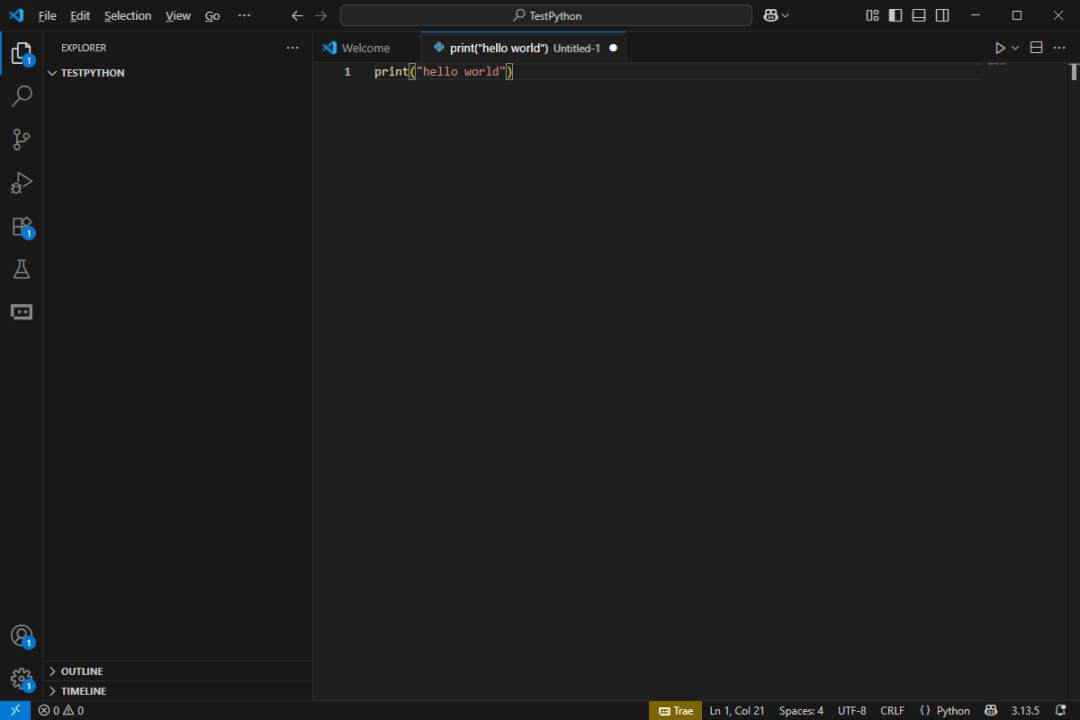The height and width of the screenshot is (720, 1080).
Task: Select the 3.13.5 Python interpreter
Action: coord(1025,710)
